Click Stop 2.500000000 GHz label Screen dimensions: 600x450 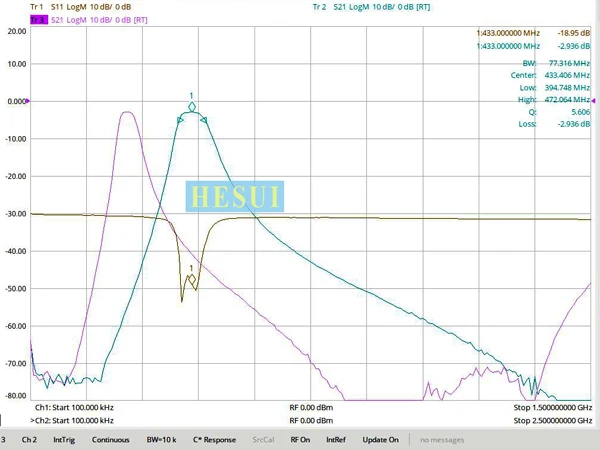pyautogui.click(x=553, y=421)
